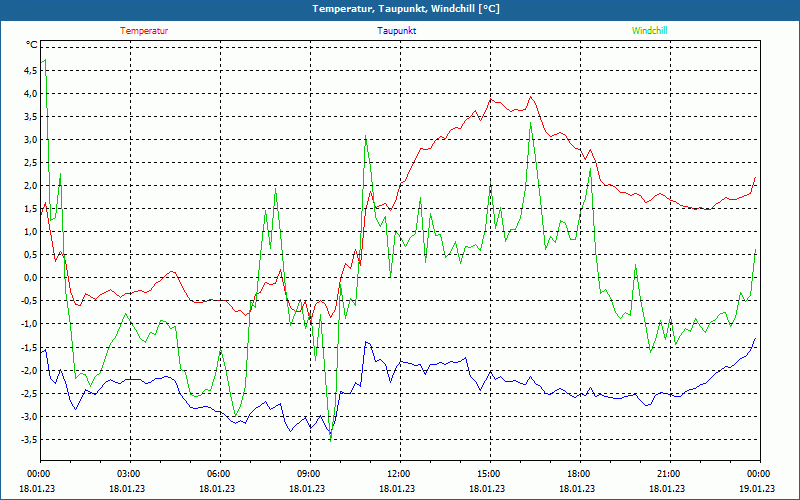Select the 06:00 time label on the x-axis
Screen dimensions: 800x500
point(219,474)
